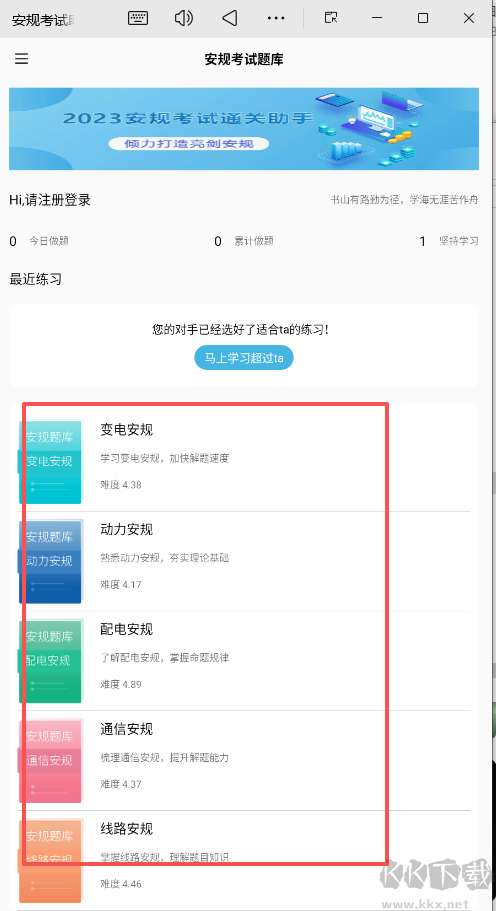Open the 动力安规 book cover thumbnail
Viewport: 496px width, 911px height.
pyautogui.click(x=51, y=561)
